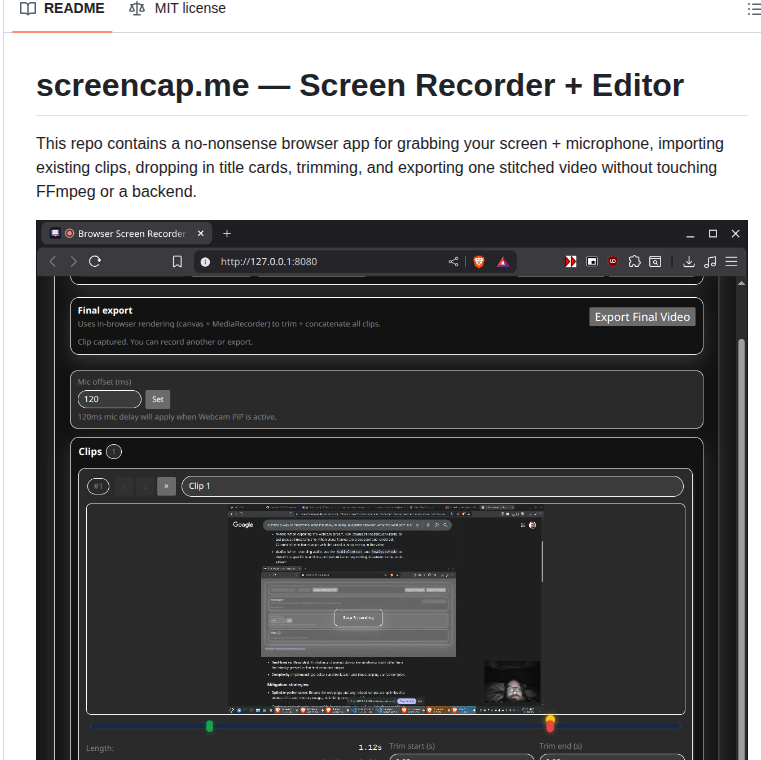
Task: Click the picture-in-picture extension icon
Action: tap(592, 262)
